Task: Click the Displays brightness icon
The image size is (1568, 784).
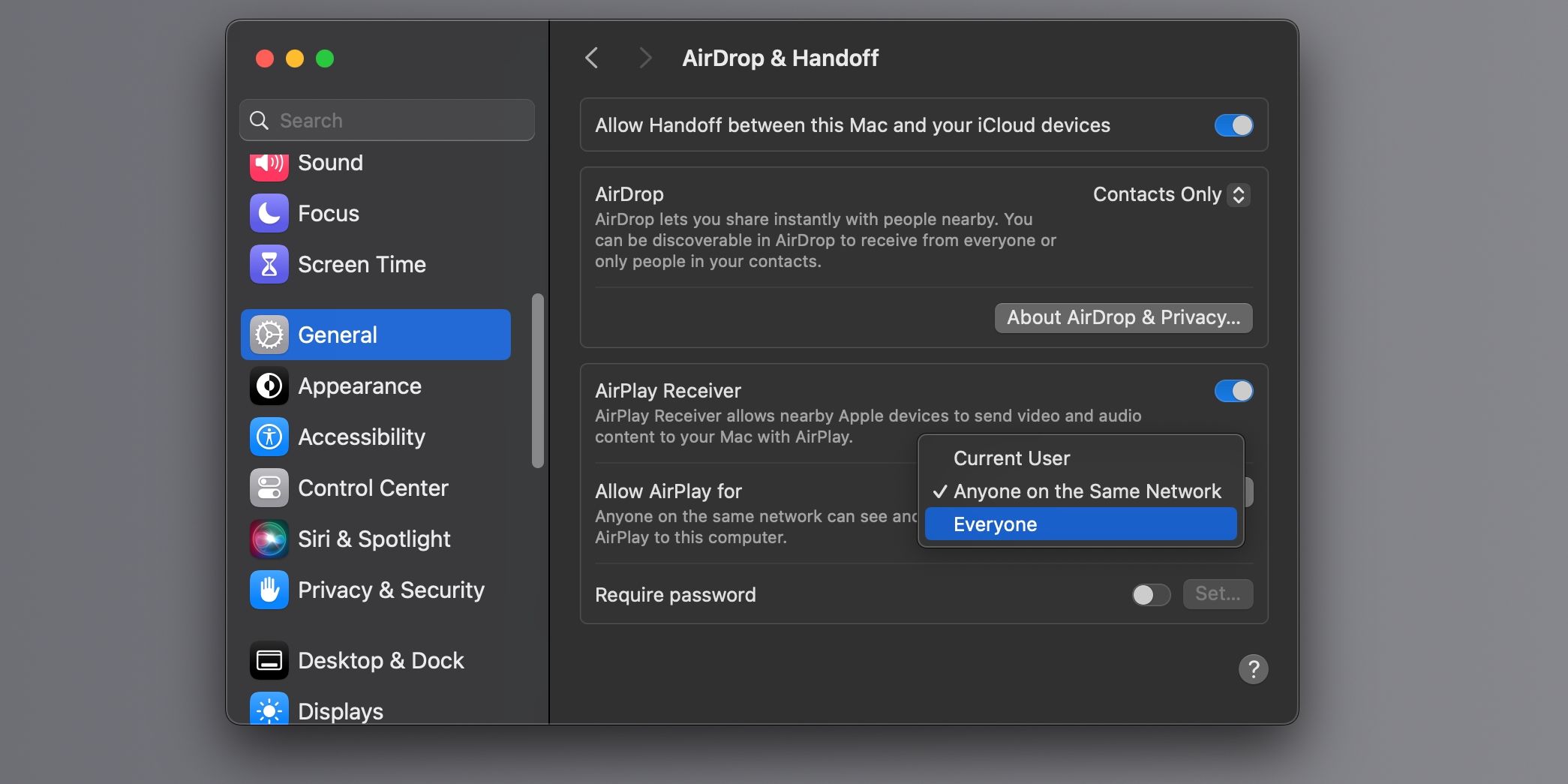Action: (268, 710)
